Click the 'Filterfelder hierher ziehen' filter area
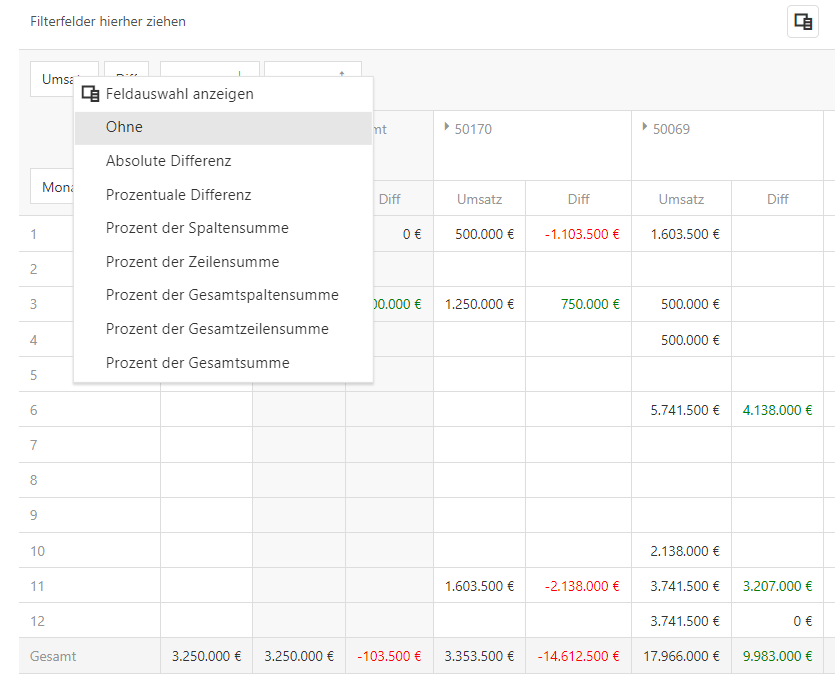This screenshot has height=675, width=838. click(x=108, y=22)
